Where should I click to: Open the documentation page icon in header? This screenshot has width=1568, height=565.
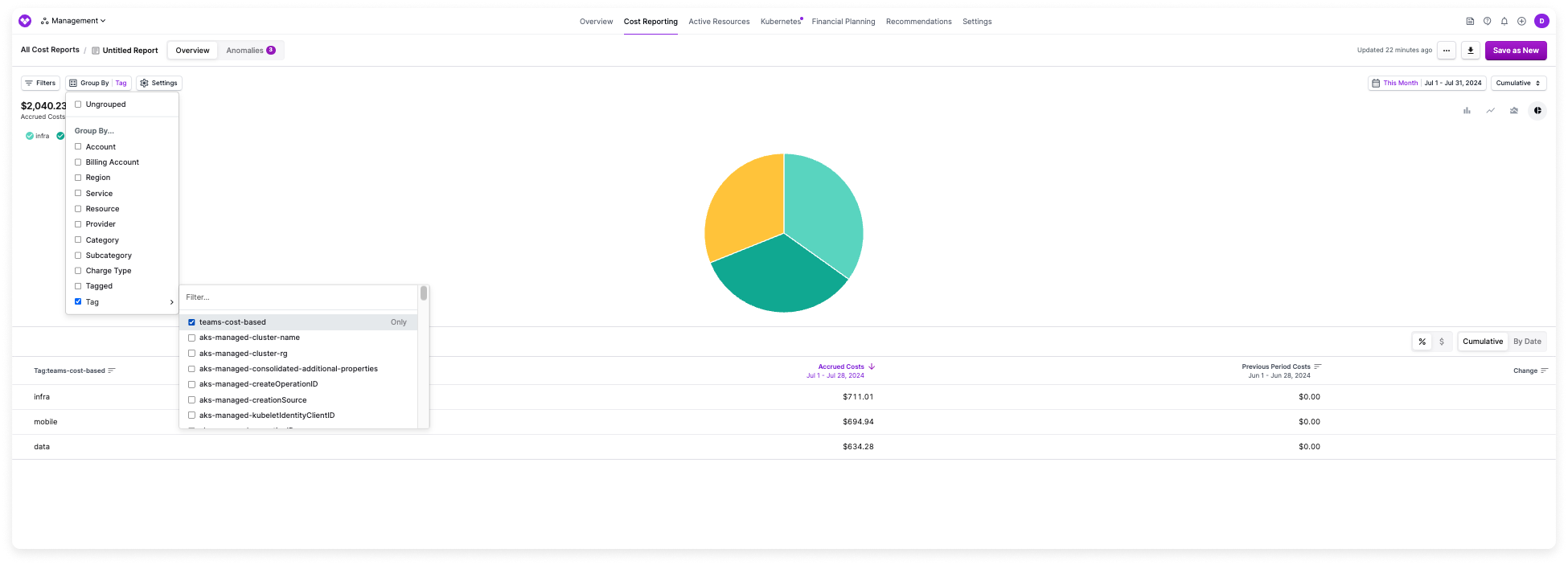click(1470, 22)
